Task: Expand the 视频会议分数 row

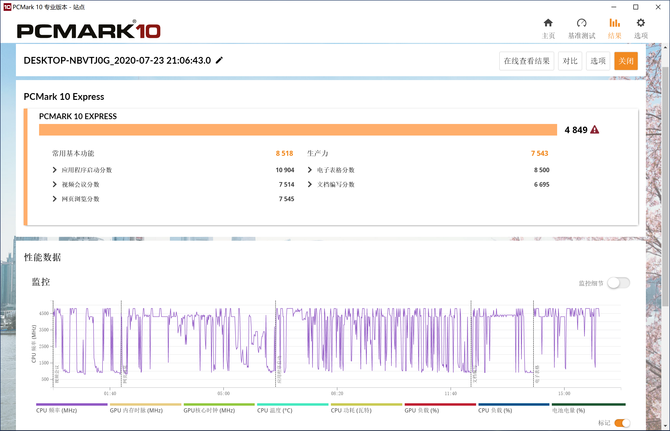Action: (x=54, y=184)
